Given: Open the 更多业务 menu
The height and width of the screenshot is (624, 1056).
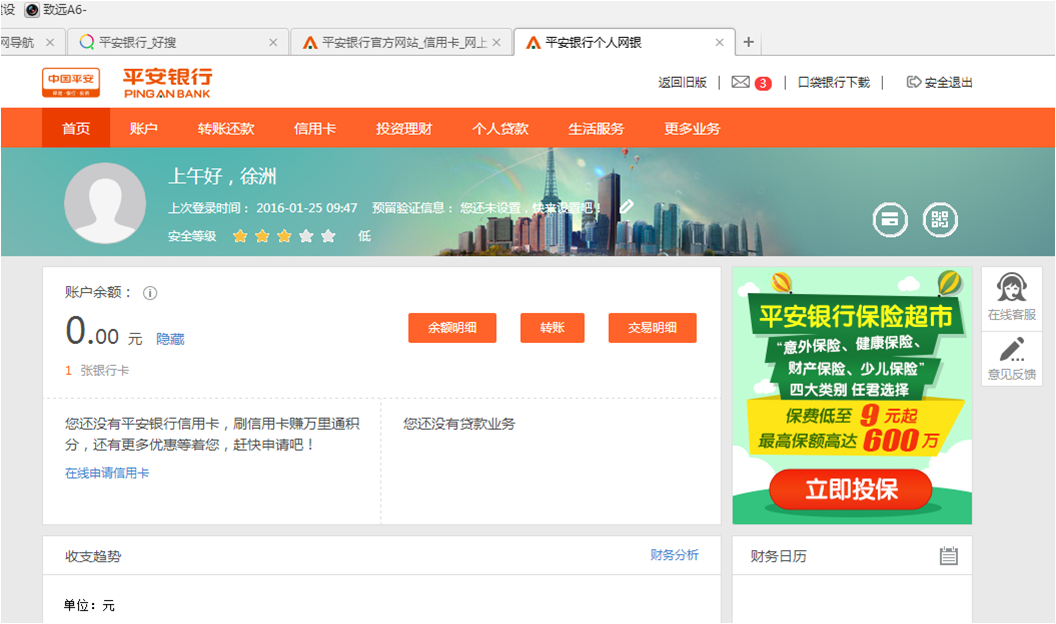Looking at the screenshot, I should [692, 129].
